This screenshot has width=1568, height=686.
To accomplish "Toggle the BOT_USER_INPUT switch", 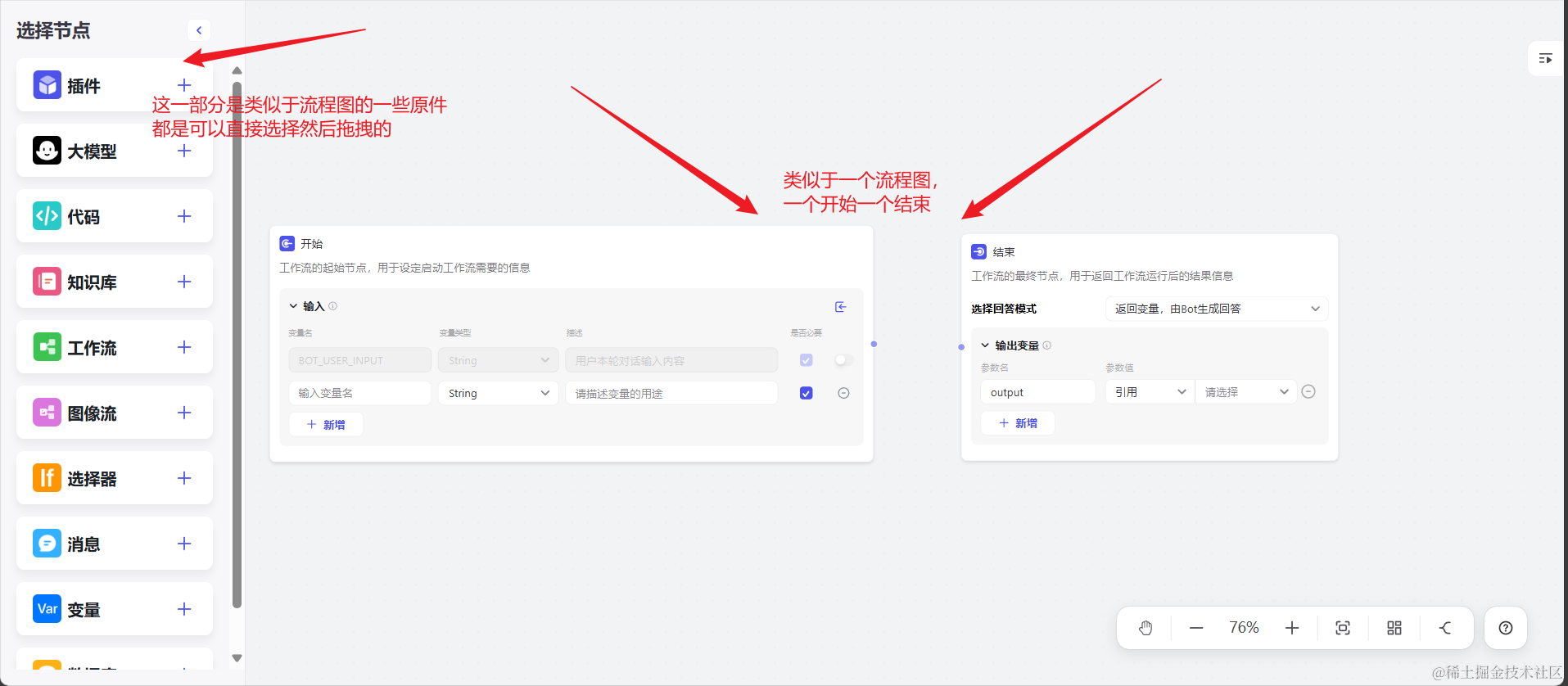I will 843,360.
